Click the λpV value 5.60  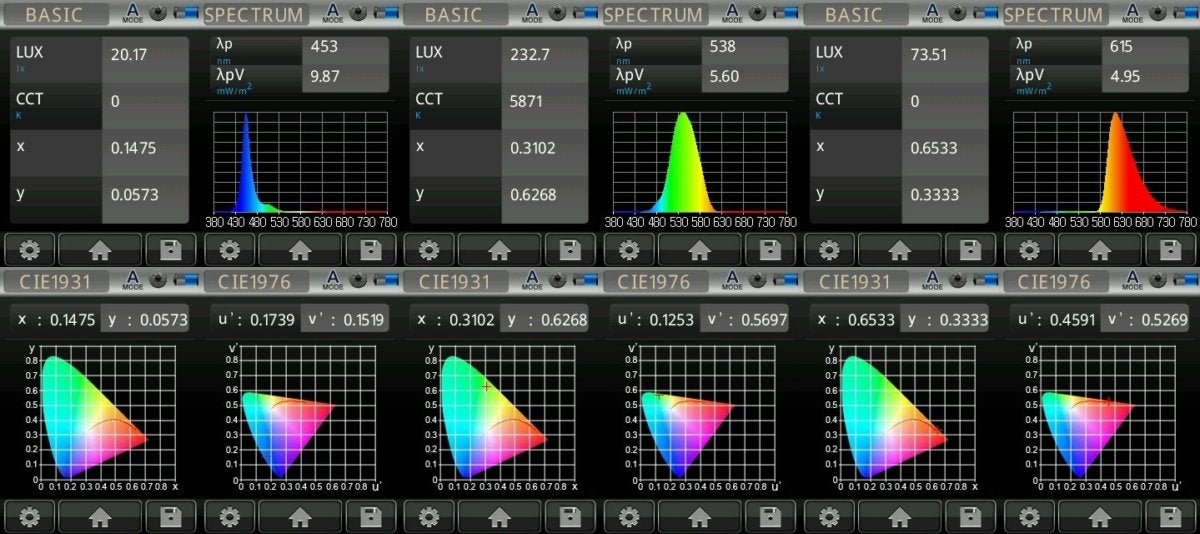point(725,77)
